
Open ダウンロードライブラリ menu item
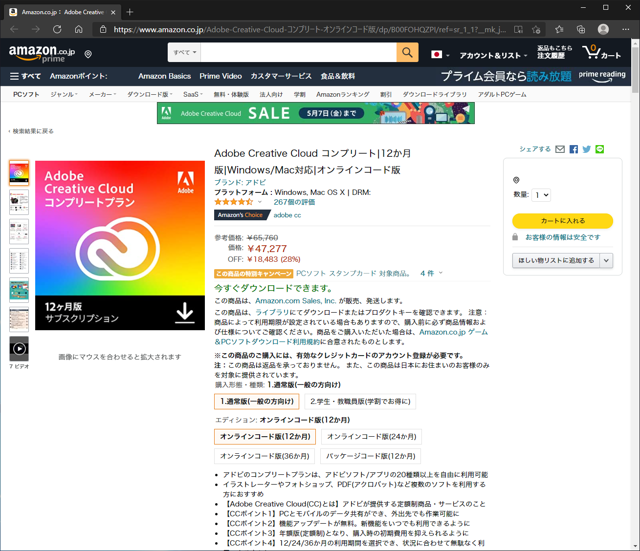point(434,94)
